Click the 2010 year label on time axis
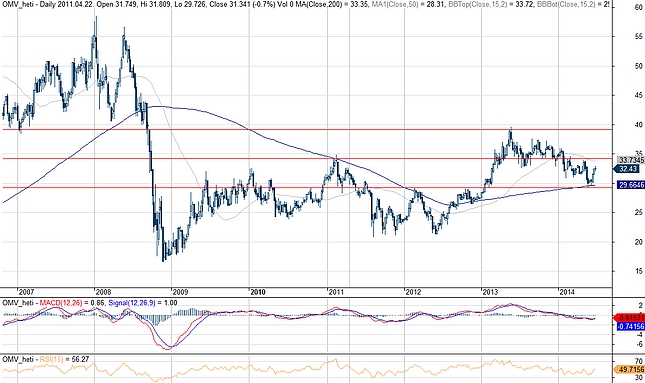This screenshot has height=383, width=645. tap(258, 292)
